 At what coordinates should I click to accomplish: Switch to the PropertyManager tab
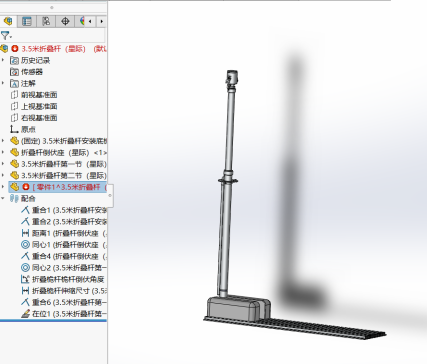[x=27, y=21]
